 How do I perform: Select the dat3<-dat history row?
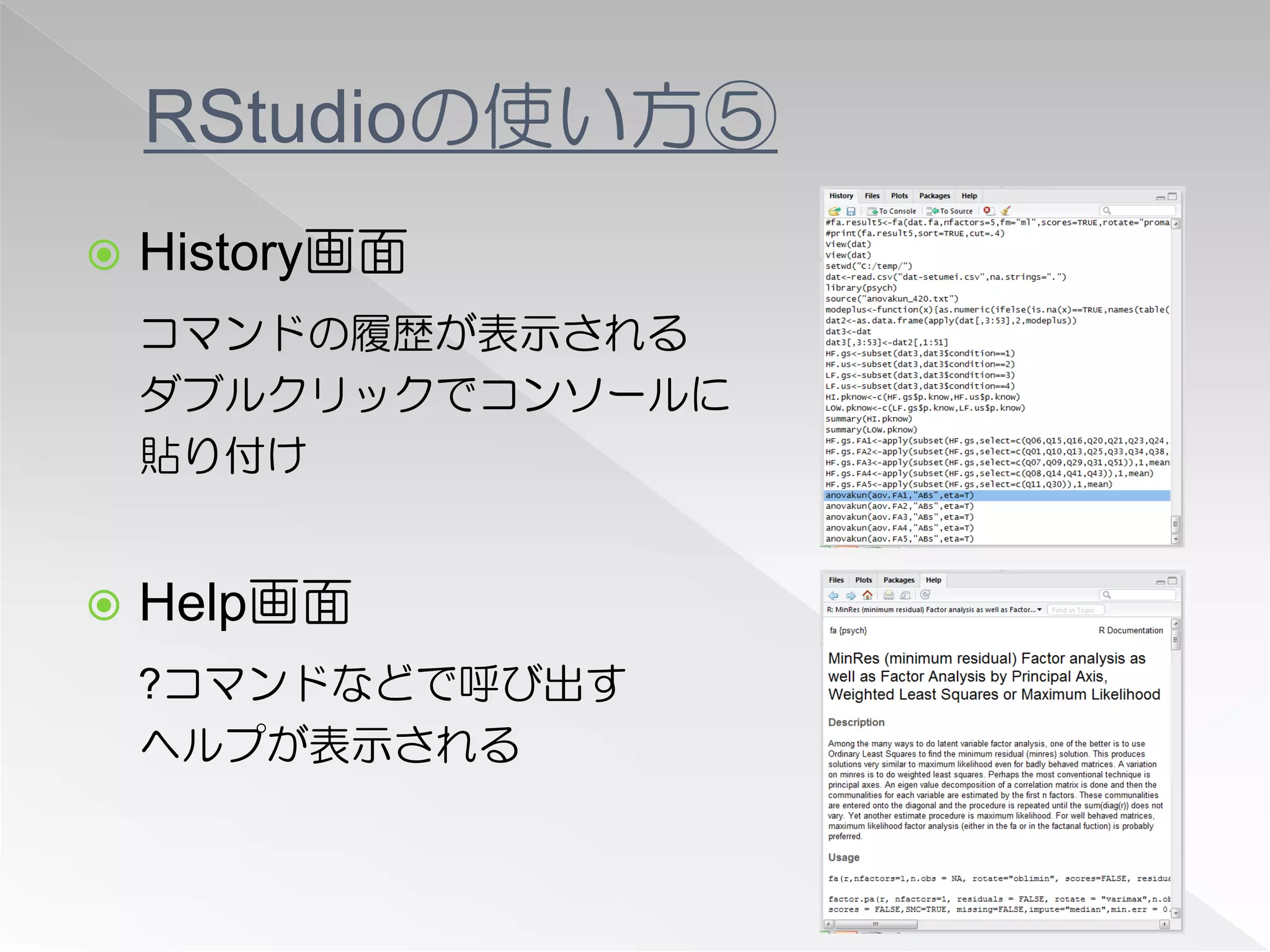point(997,332)
